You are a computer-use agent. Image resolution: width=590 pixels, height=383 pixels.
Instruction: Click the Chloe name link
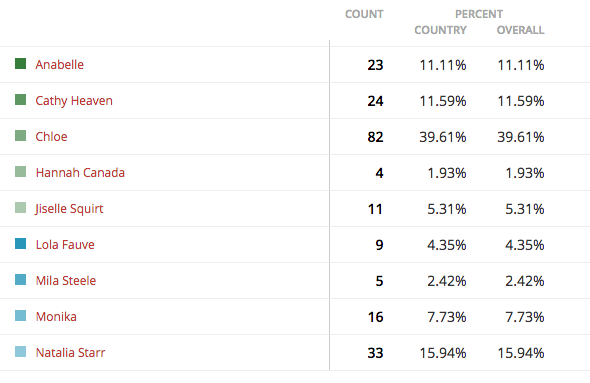click(51, 137)
